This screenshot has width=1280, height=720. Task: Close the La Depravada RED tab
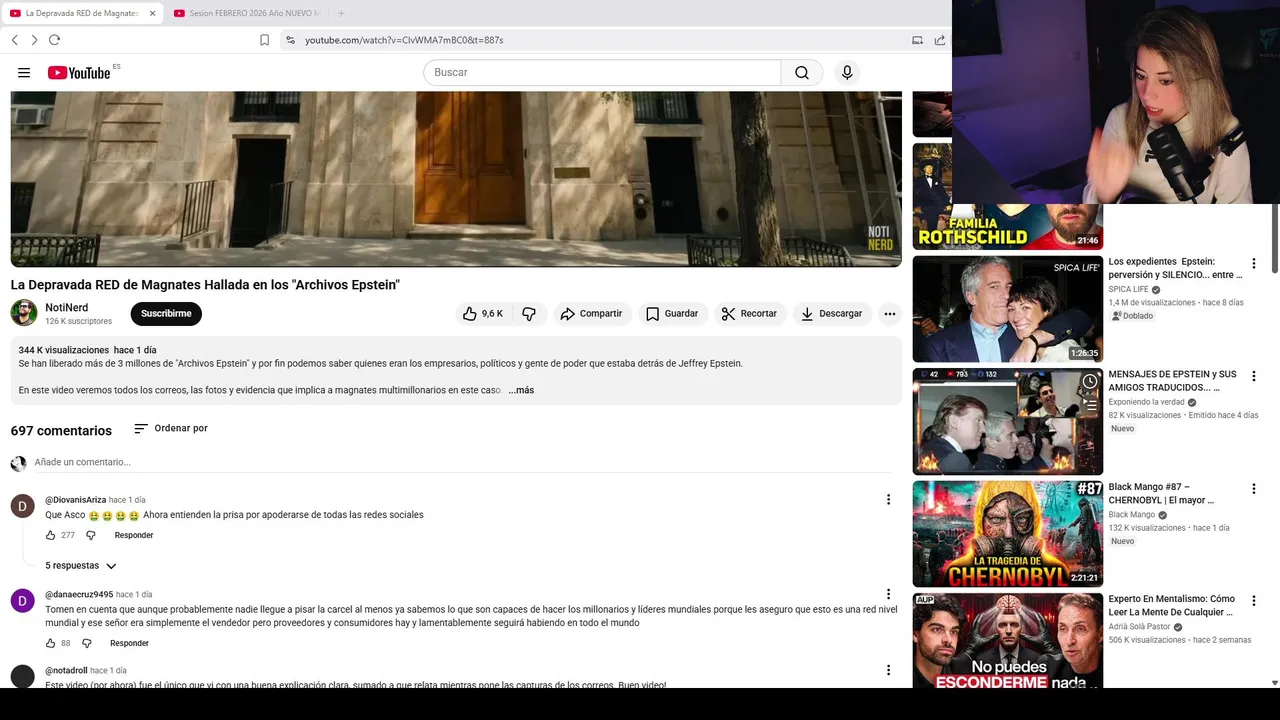pos(152,13)
